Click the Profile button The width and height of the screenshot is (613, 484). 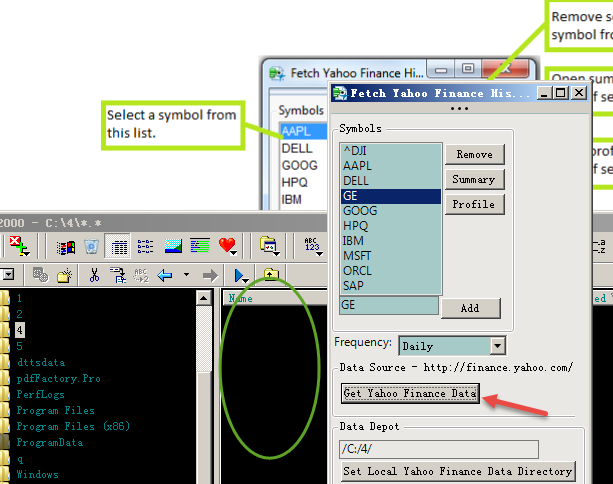pos(475,204)
